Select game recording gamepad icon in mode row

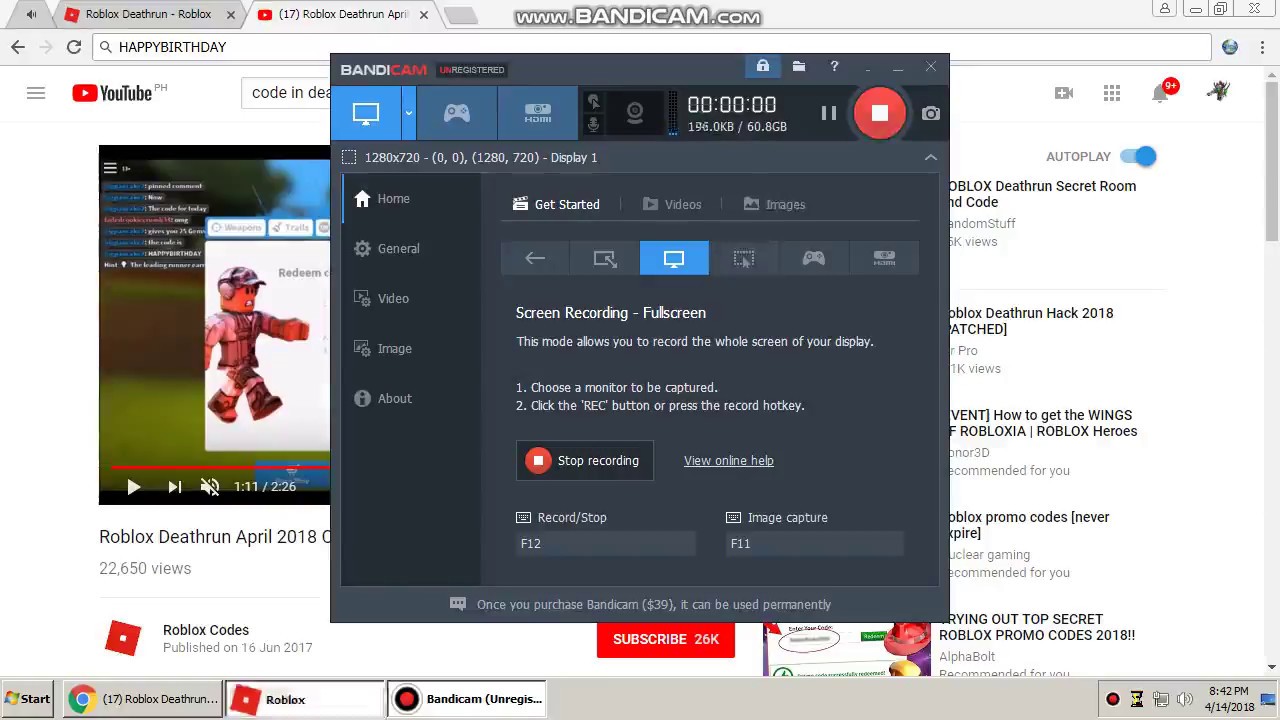814,258
